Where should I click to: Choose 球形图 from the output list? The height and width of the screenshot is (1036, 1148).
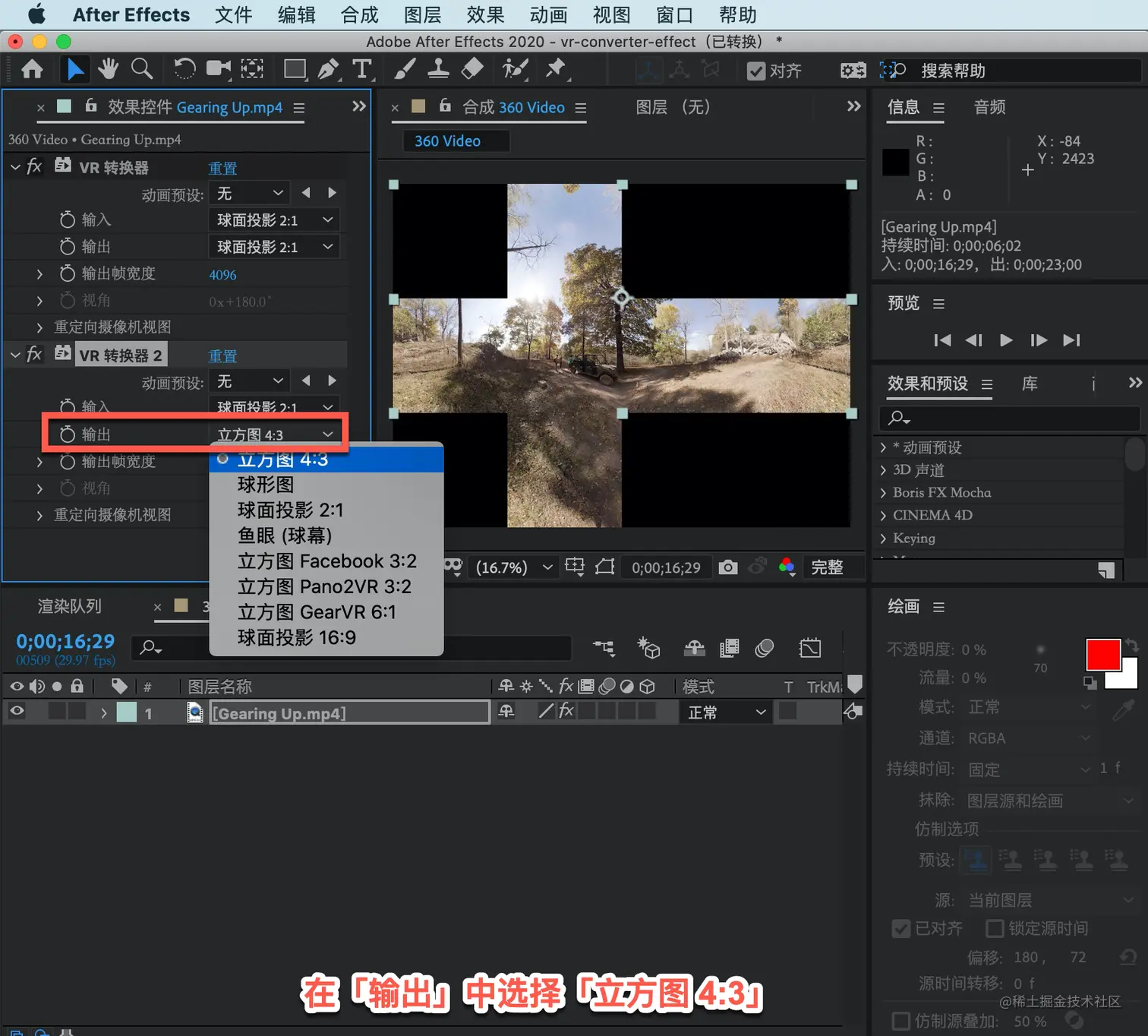(326, 485)
